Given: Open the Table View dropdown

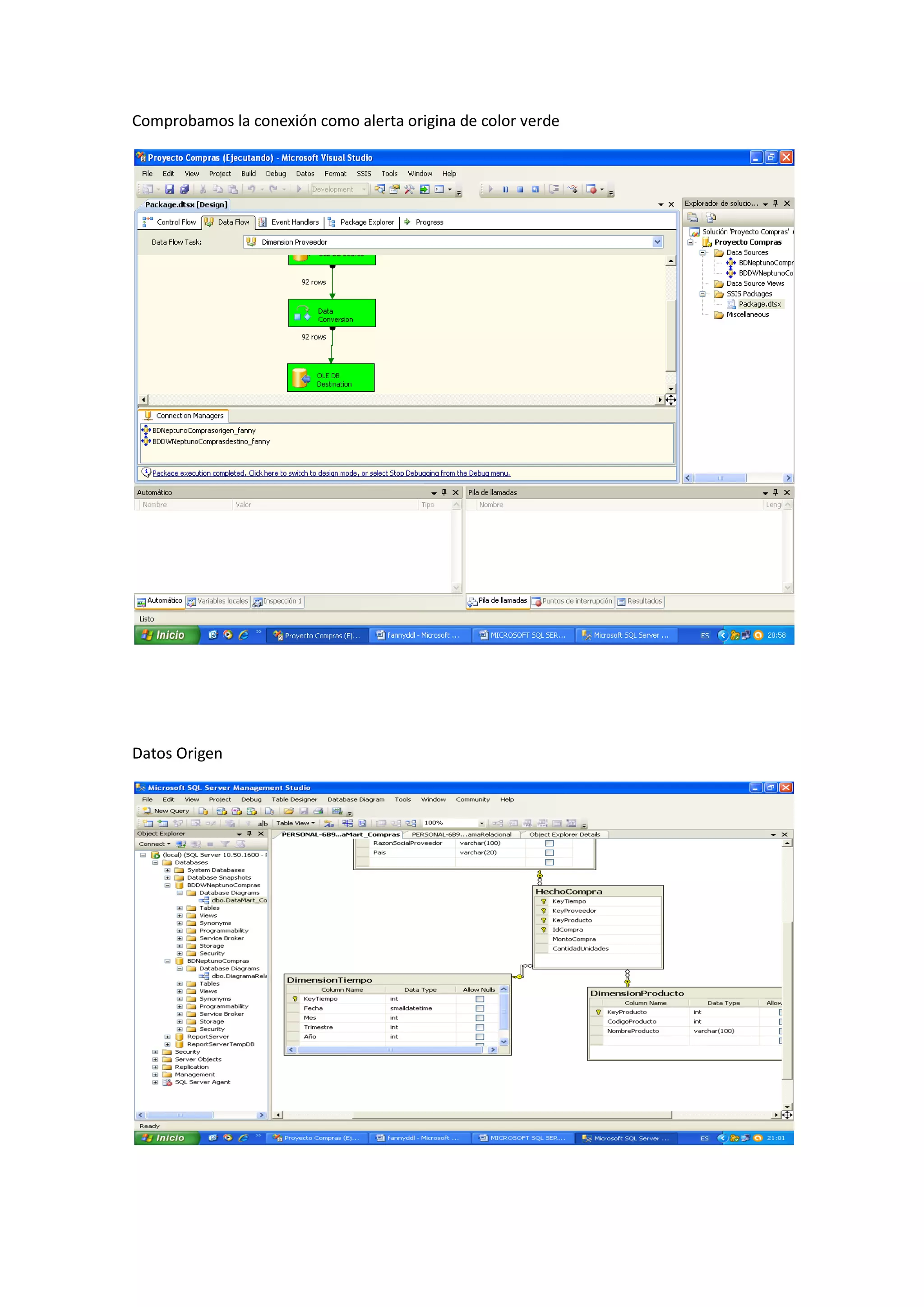Looking at the screenshot, I should pyautogui.click(x=296, y=823).
